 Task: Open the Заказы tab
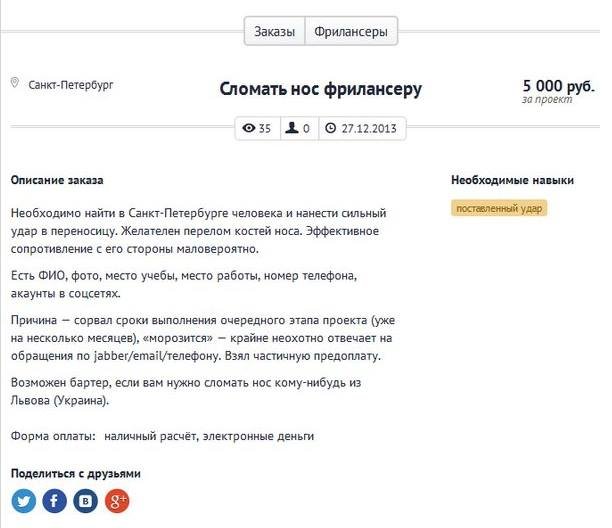[x=274, y=31]
